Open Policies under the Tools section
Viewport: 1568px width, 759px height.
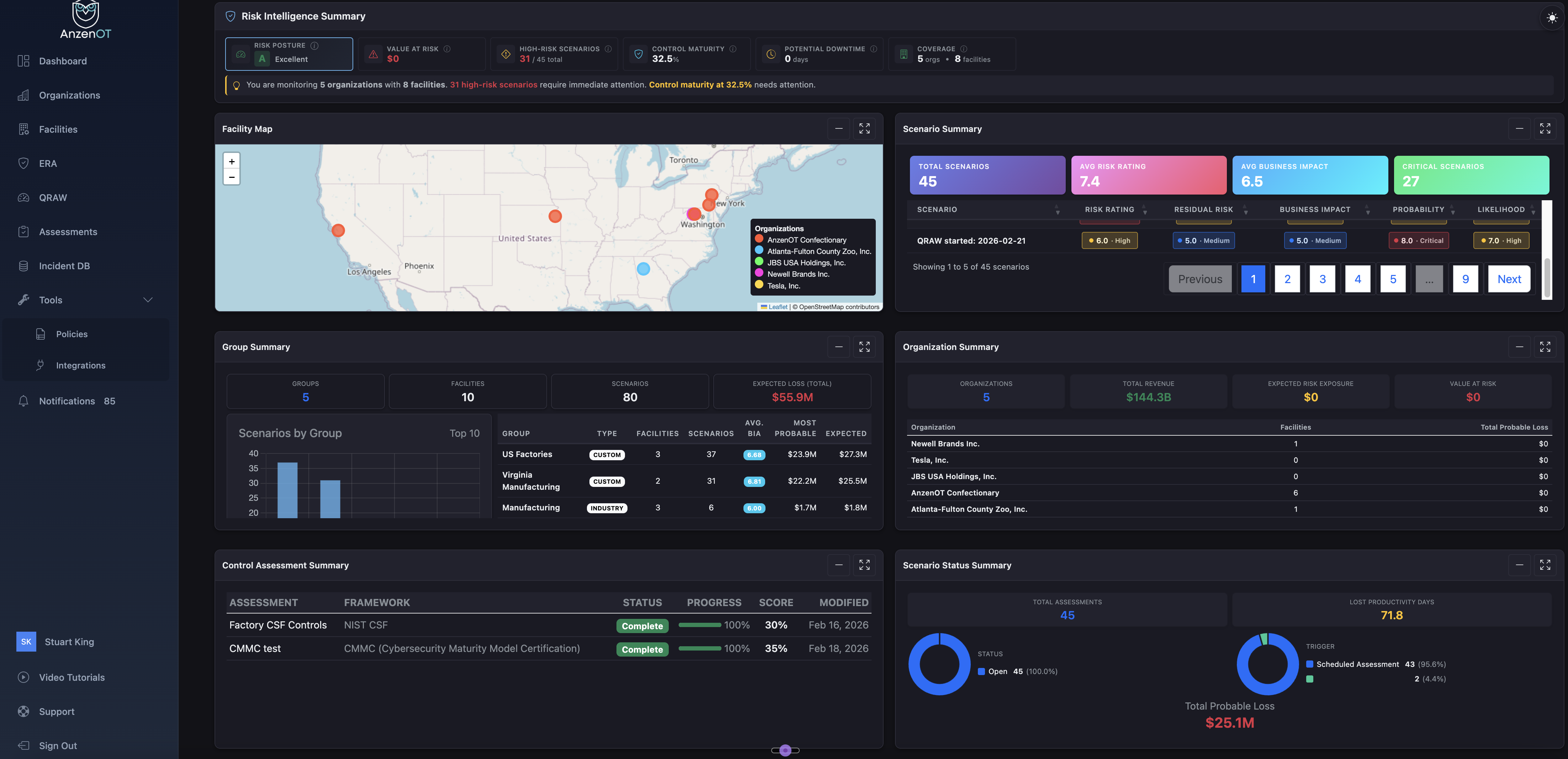72,334
